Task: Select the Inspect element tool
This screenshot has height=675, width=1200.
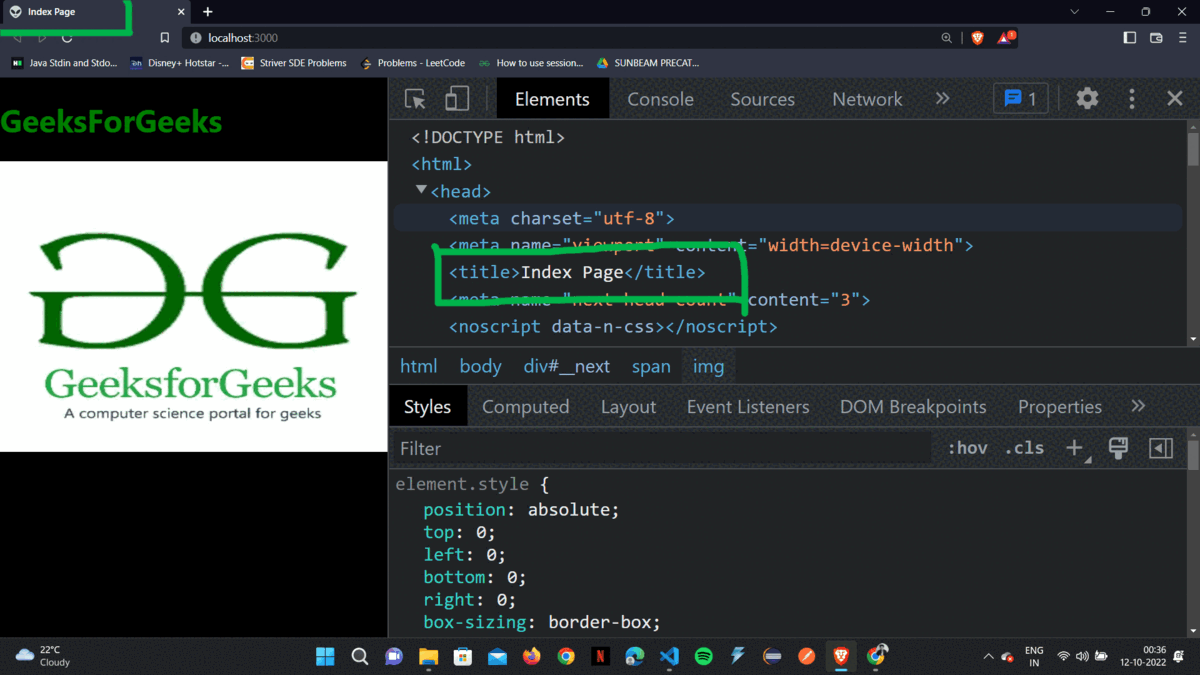Action: click(414, 98)
